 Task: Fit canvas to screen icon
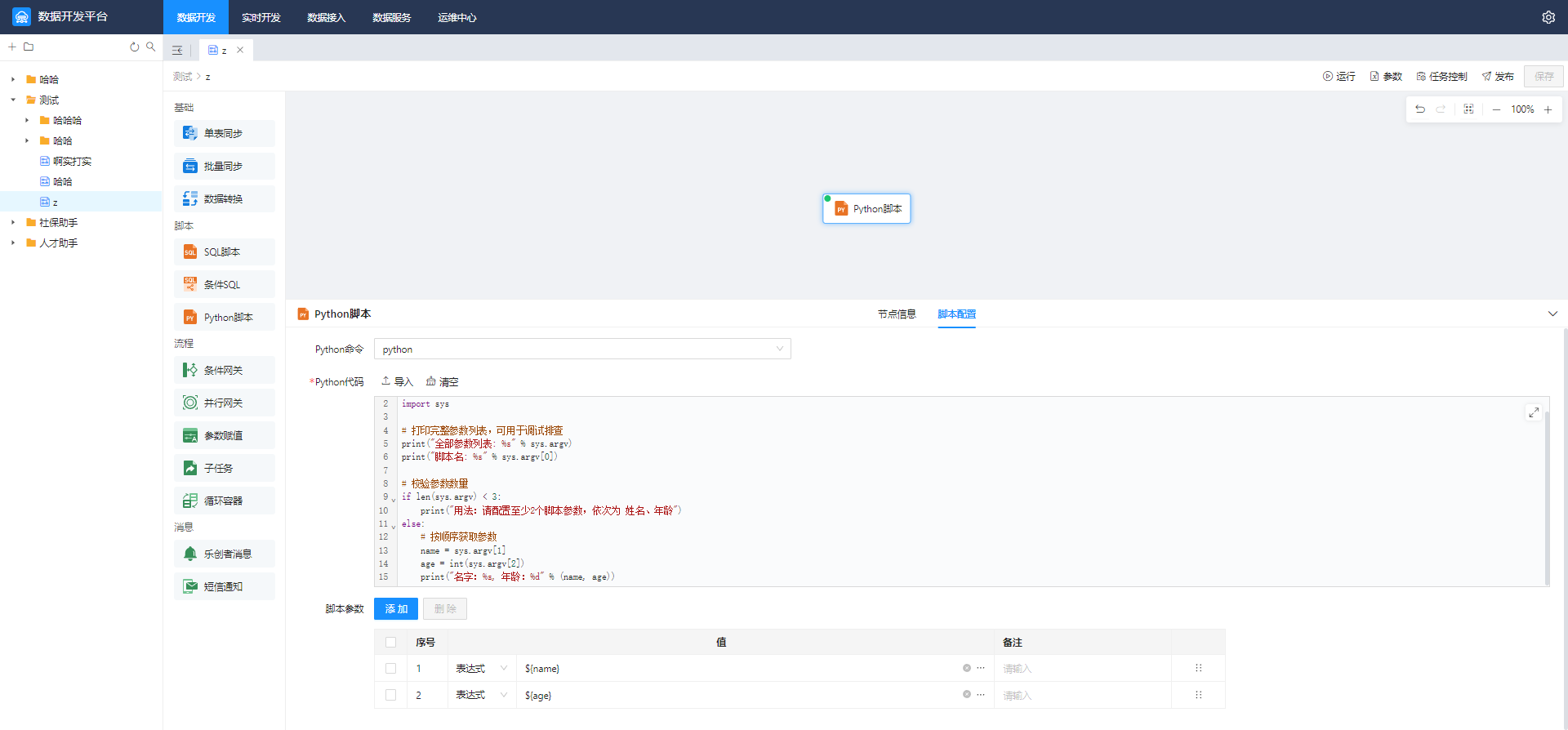(x=1468, y=109)
